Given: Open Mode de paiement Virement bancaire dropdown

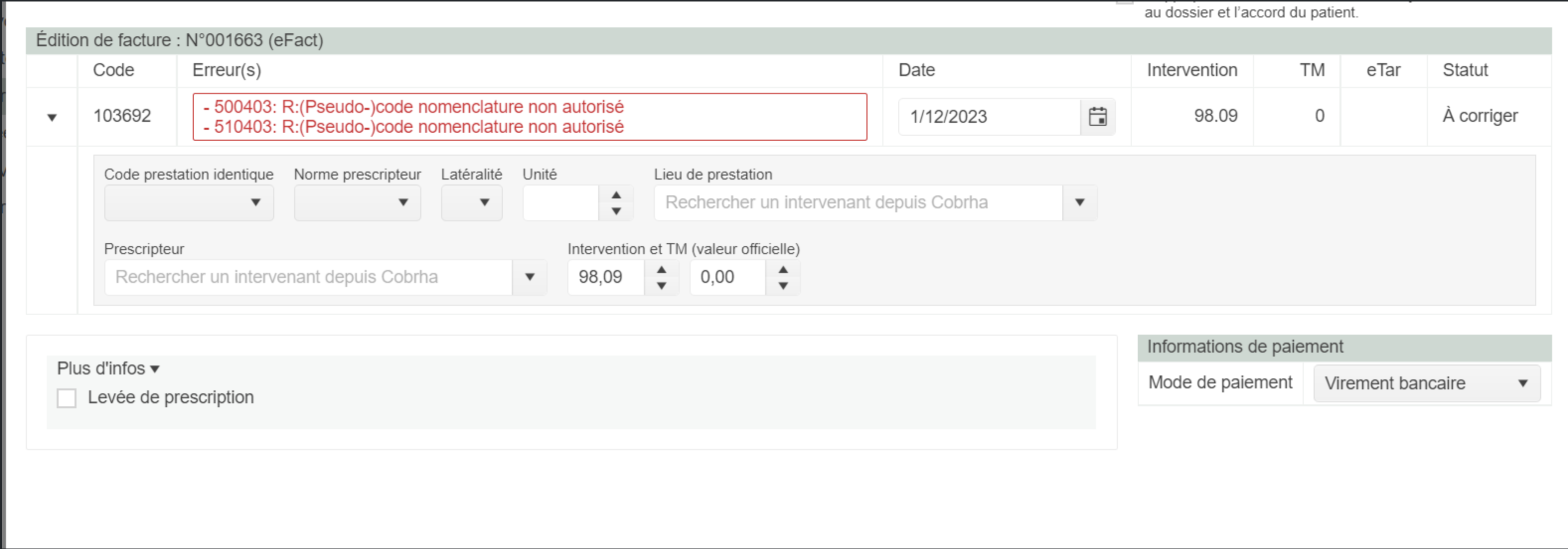Looking at the screenshot, I should point(1426,383).
